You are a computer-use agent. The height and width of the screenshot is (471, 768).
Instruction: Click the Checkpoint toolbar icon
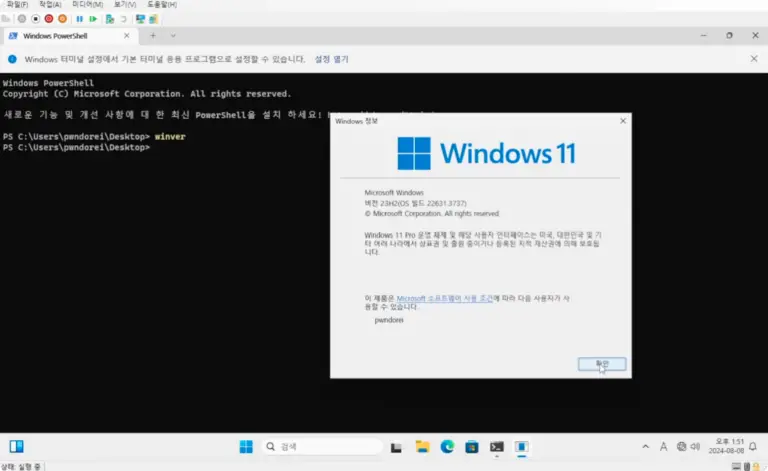pyautogui.click(x=110, y=19)
